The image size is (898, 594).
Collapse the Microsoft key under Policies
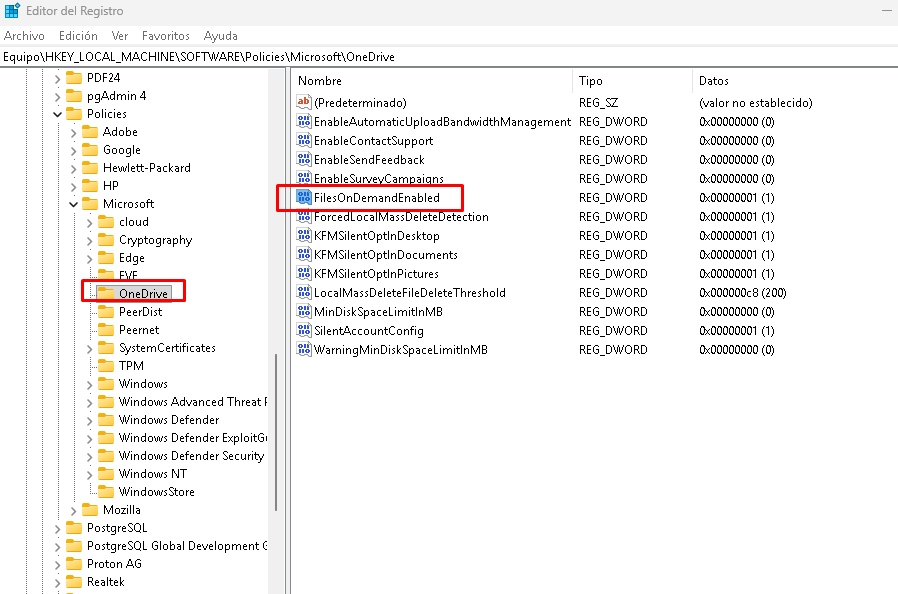pos(73,204)
